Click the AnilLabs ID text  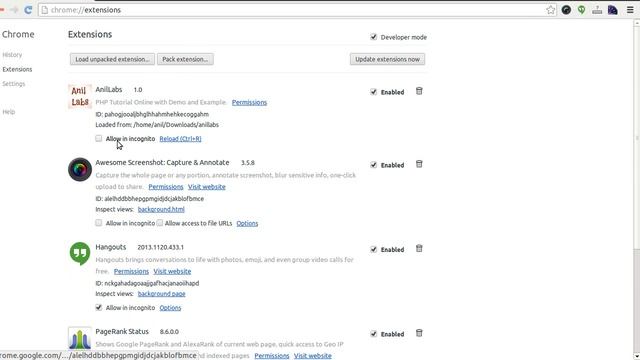click(152, 114)
